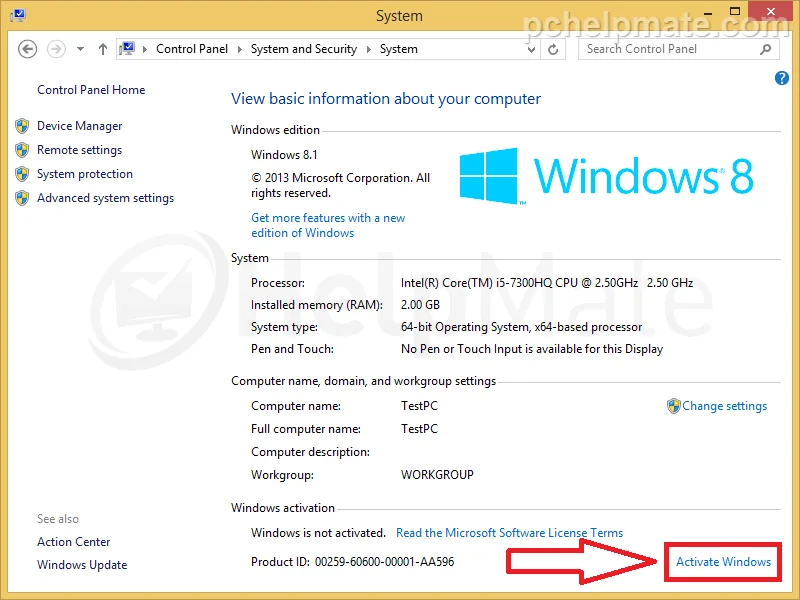The width and height of the screenshot is (800, 600).
Task: Click the shield icon beside Change settings
Action: click(673, 406)
